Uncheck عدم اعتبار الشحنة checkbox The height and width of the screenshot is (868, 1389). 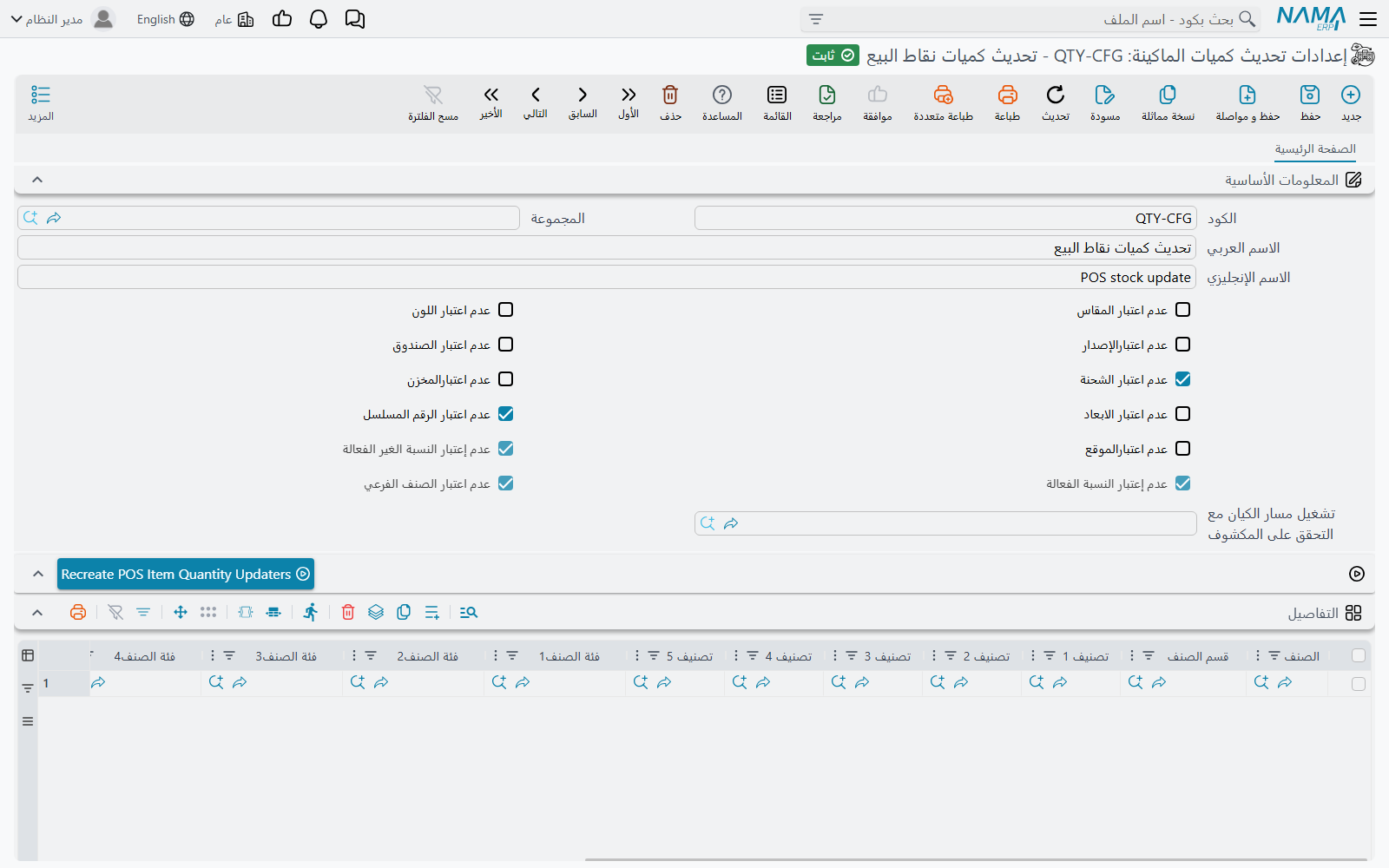click(1182, 379)
